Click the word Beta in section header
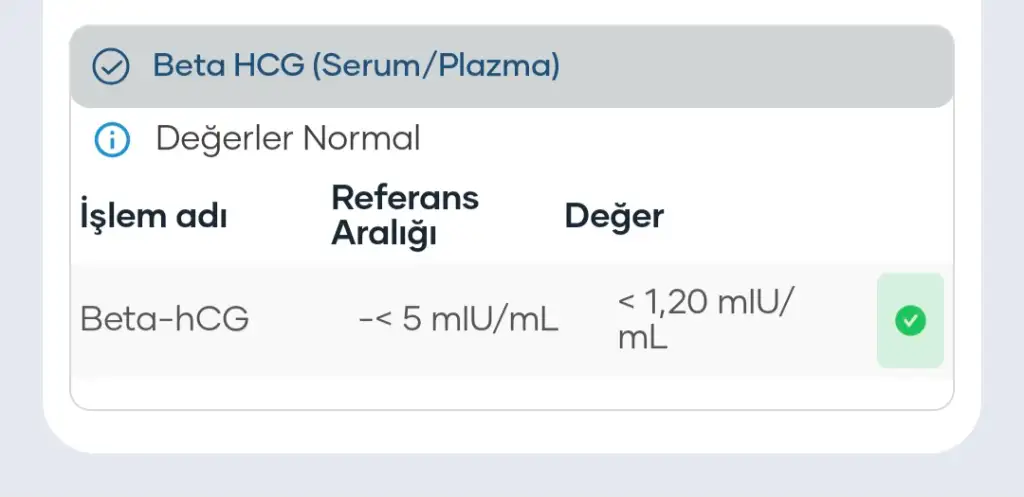 point(187,67)
